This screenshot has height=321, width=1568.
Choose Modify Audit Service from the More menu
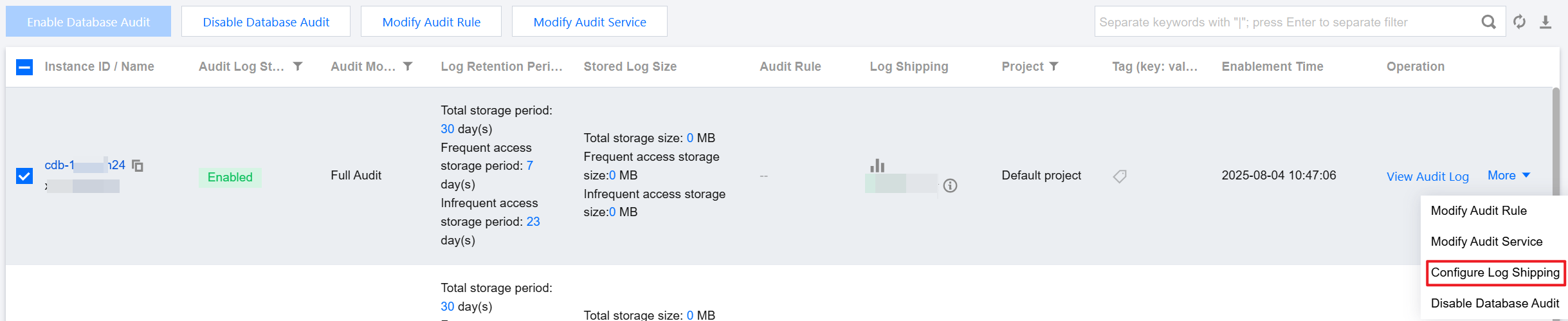1486,242
